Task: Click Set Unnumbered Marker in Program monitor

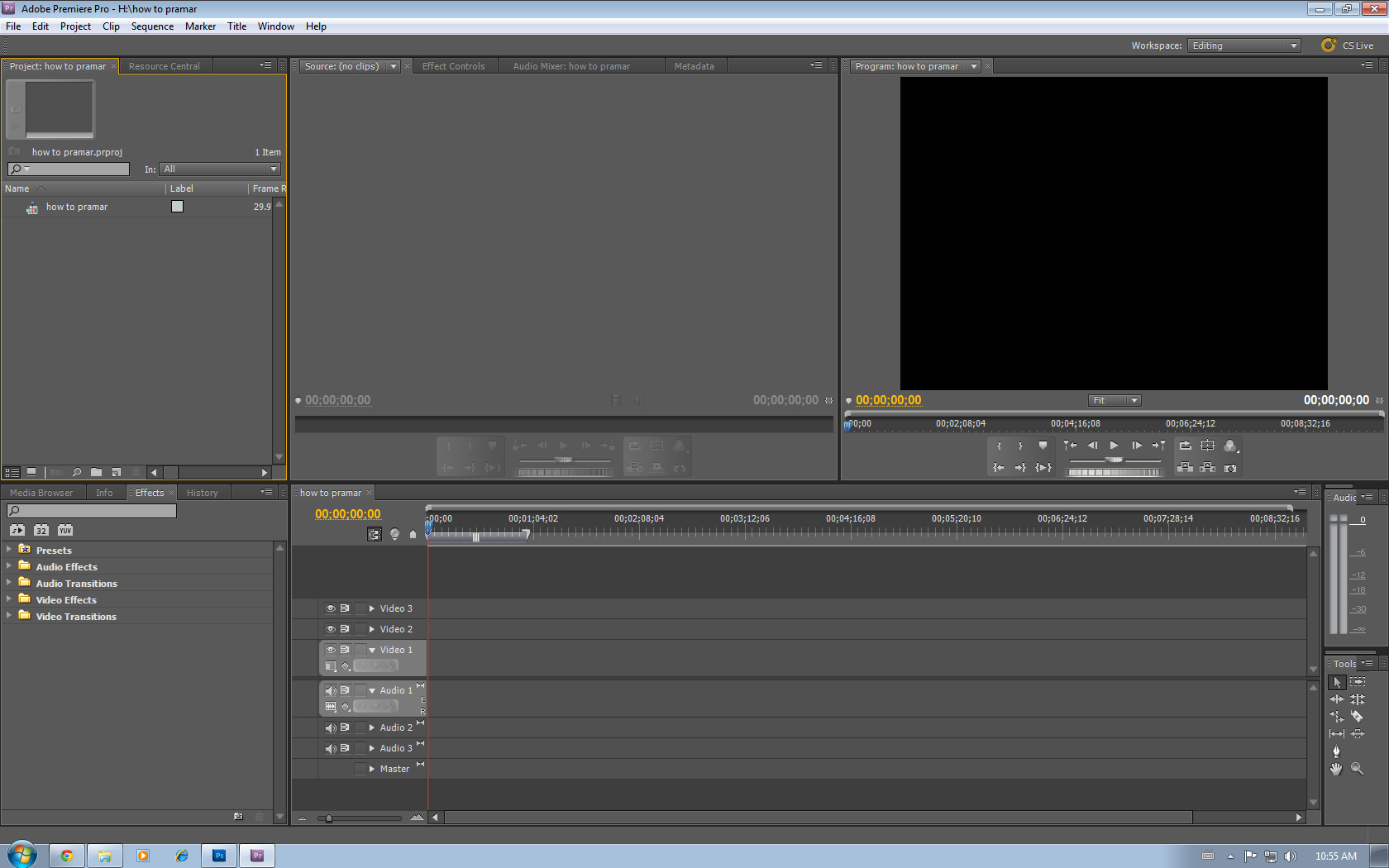Action: 1043,446
